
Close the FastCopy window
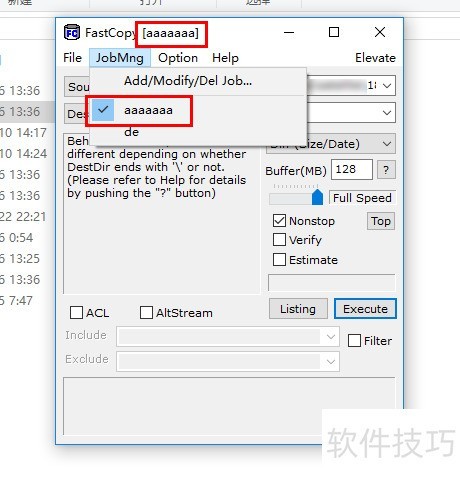[x=380, y=32]
